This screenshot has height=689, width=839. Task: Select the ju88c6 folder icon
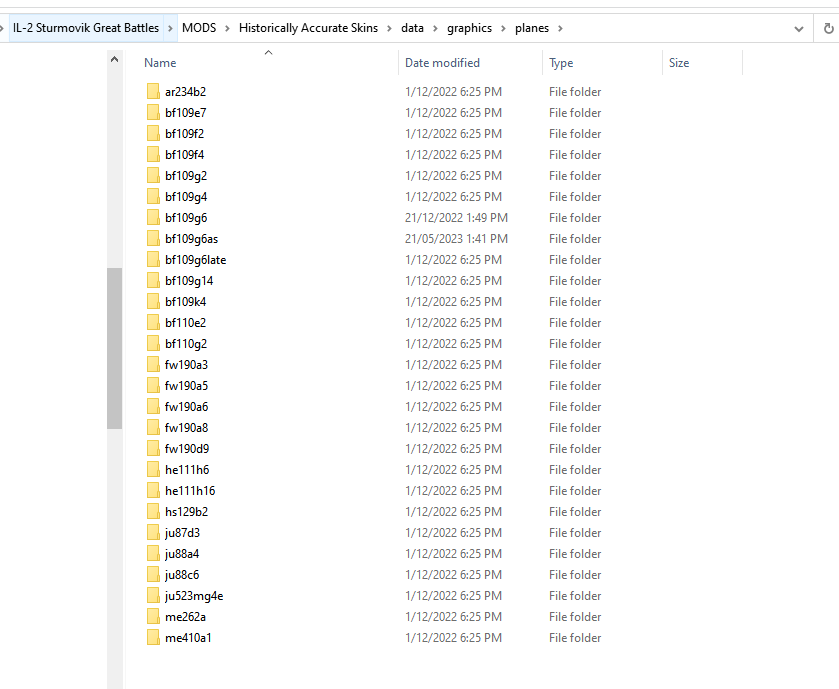tap(153, 575)
